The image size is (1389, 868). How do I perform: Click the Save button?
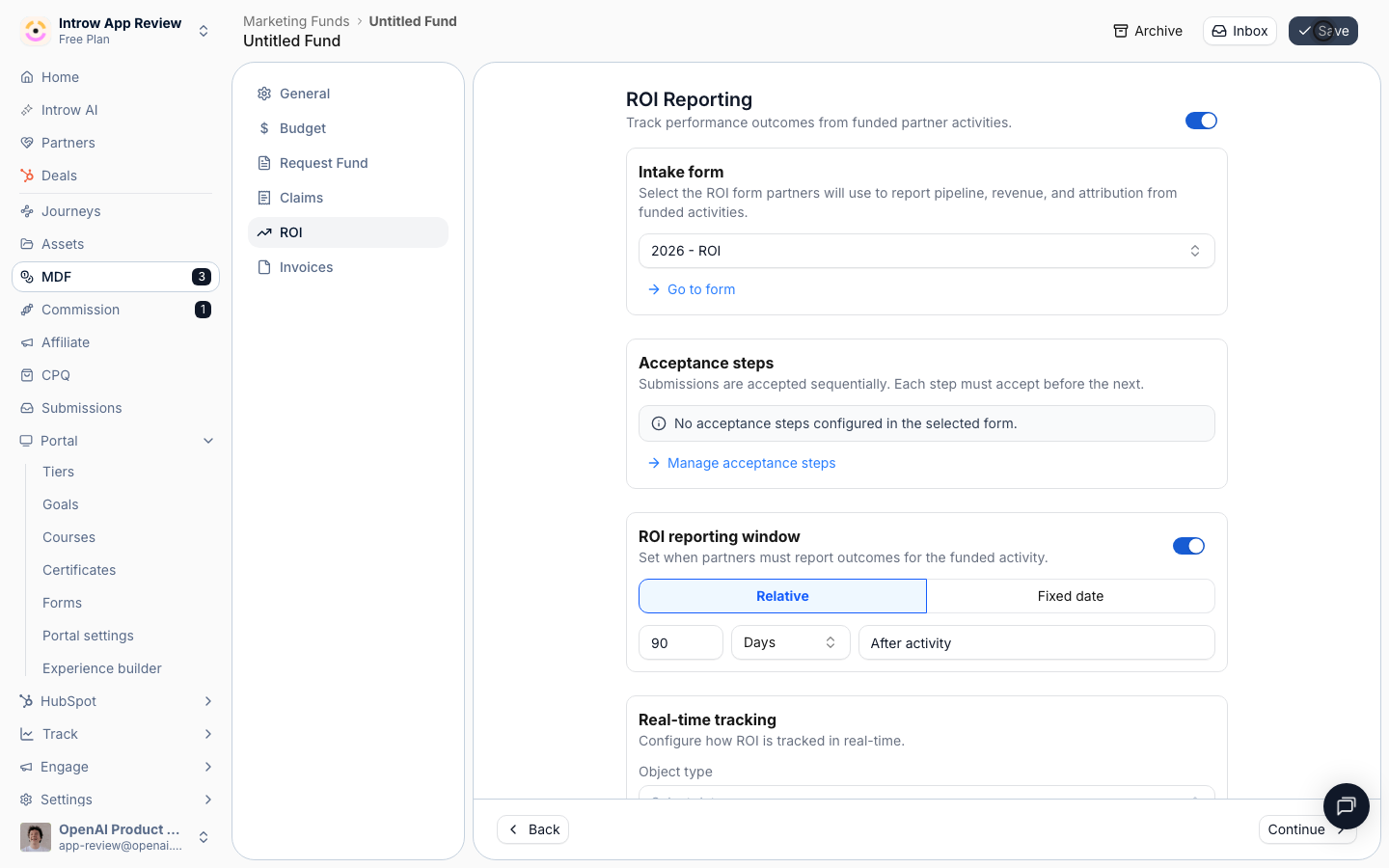(1323, 31)
